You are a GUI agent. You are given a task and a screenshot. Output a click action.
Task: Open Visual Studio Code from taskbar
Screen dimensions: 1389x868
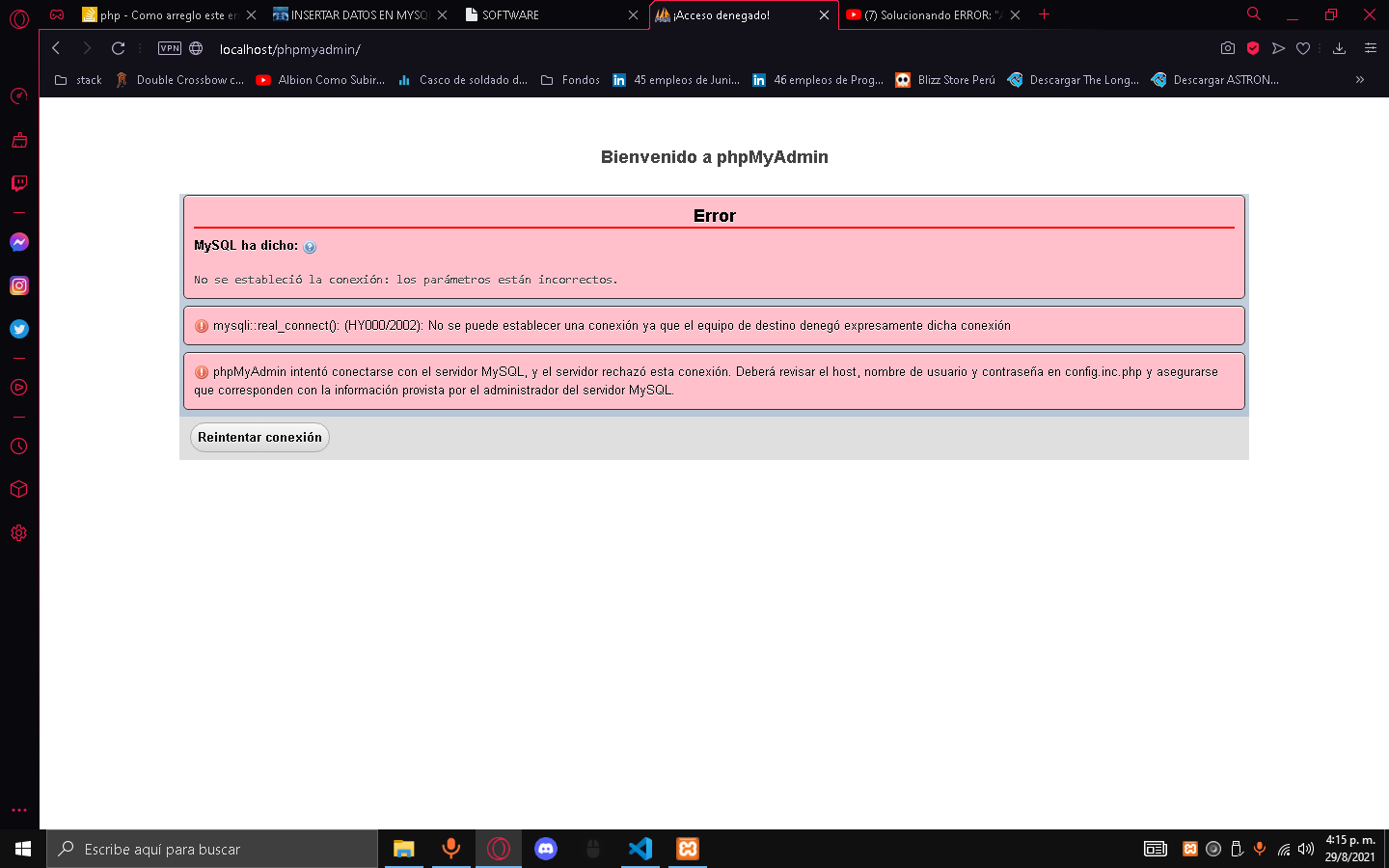[x=640, y=849]
